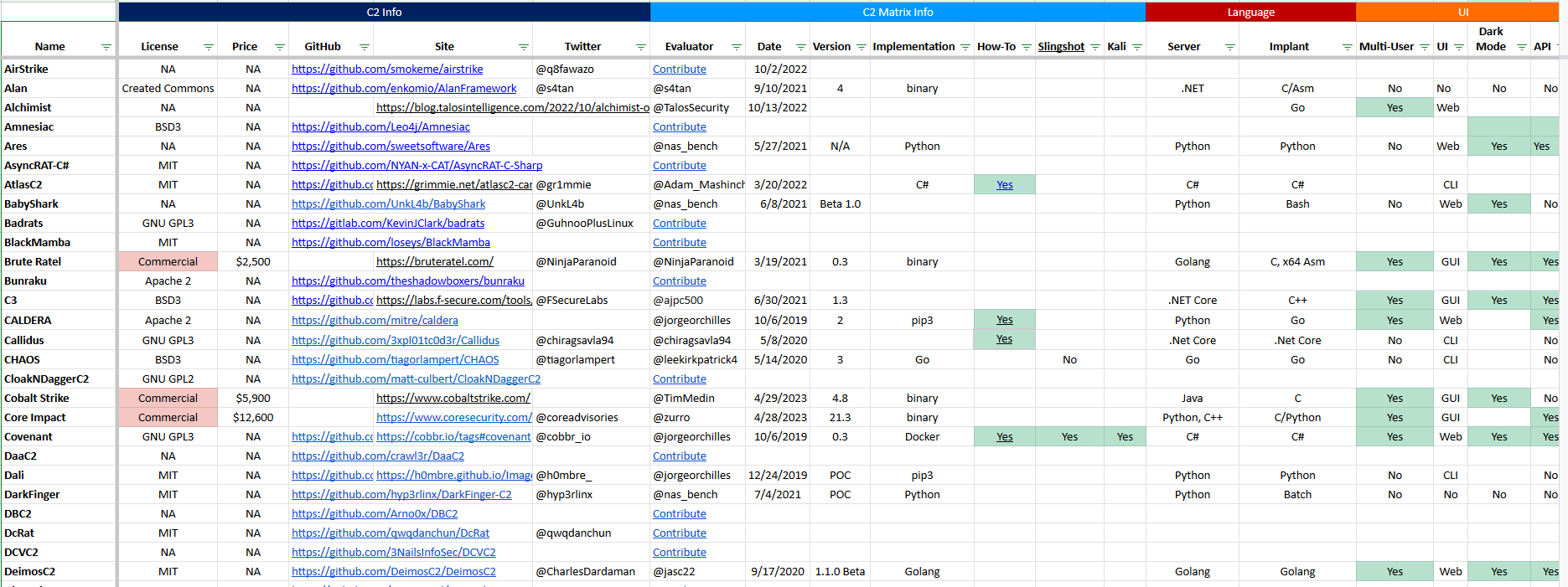The image size is (1568, 587).
Task: Select the C2 Matrix Info header band
Action: (898, 13)
